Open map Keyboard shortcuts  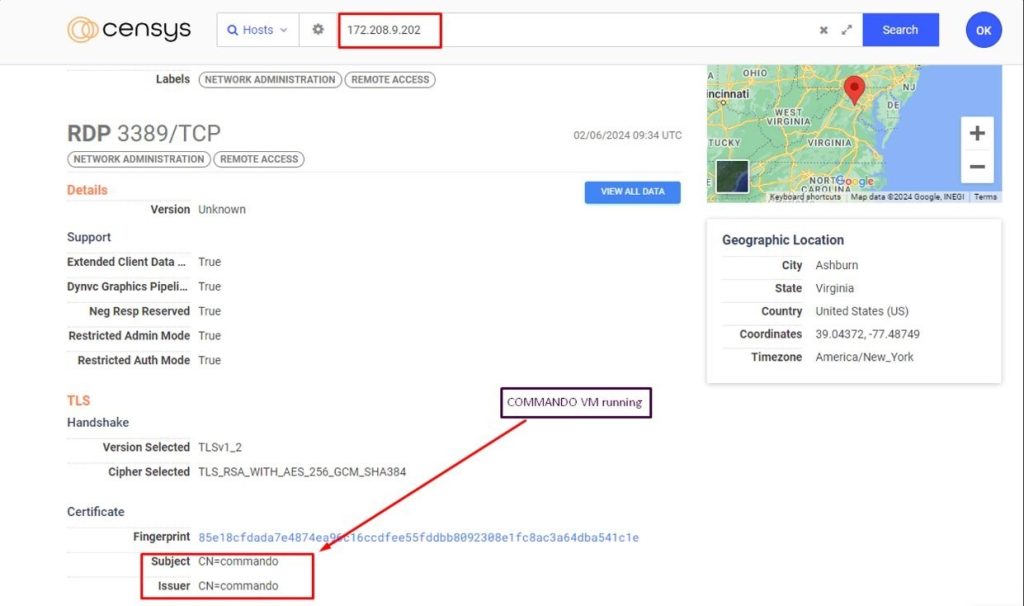click(805, 197)
